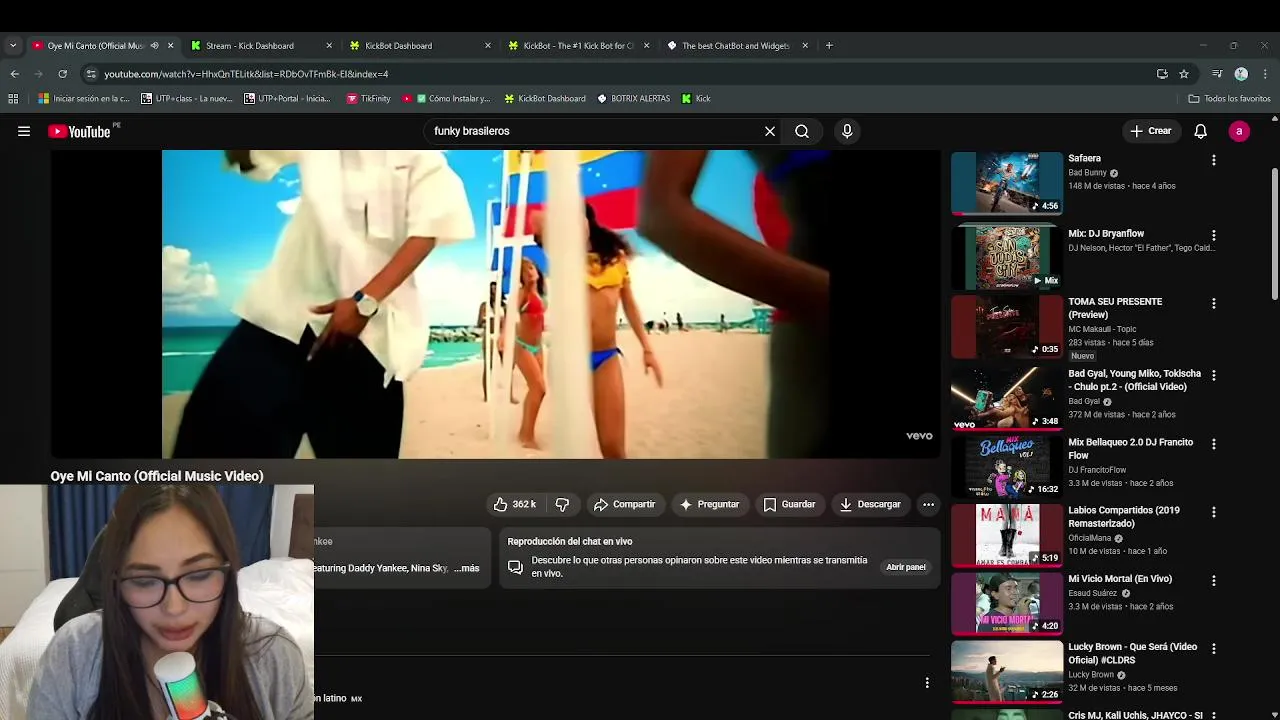Screen dimensions: 1280x720
Task: Open the Preguntar AI button
Action: coord(709,504)
